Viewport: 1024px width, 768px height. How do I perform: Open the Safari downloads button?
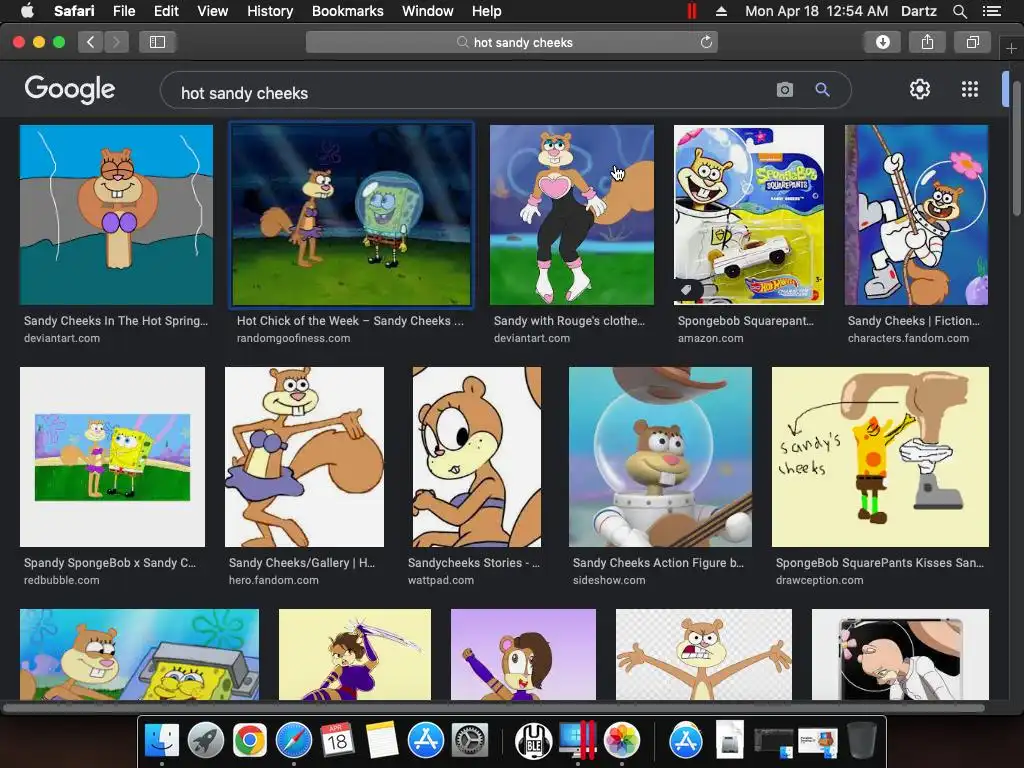point(882,42)
